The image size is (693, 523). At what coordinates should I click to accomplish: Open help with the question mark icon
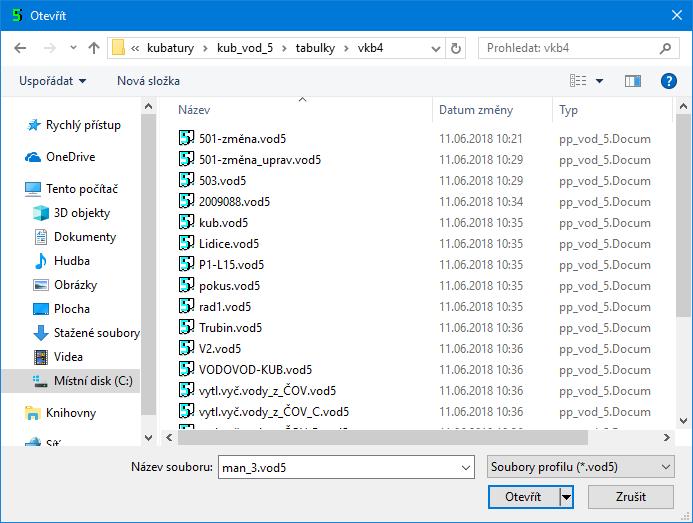(x=669, y=81)
